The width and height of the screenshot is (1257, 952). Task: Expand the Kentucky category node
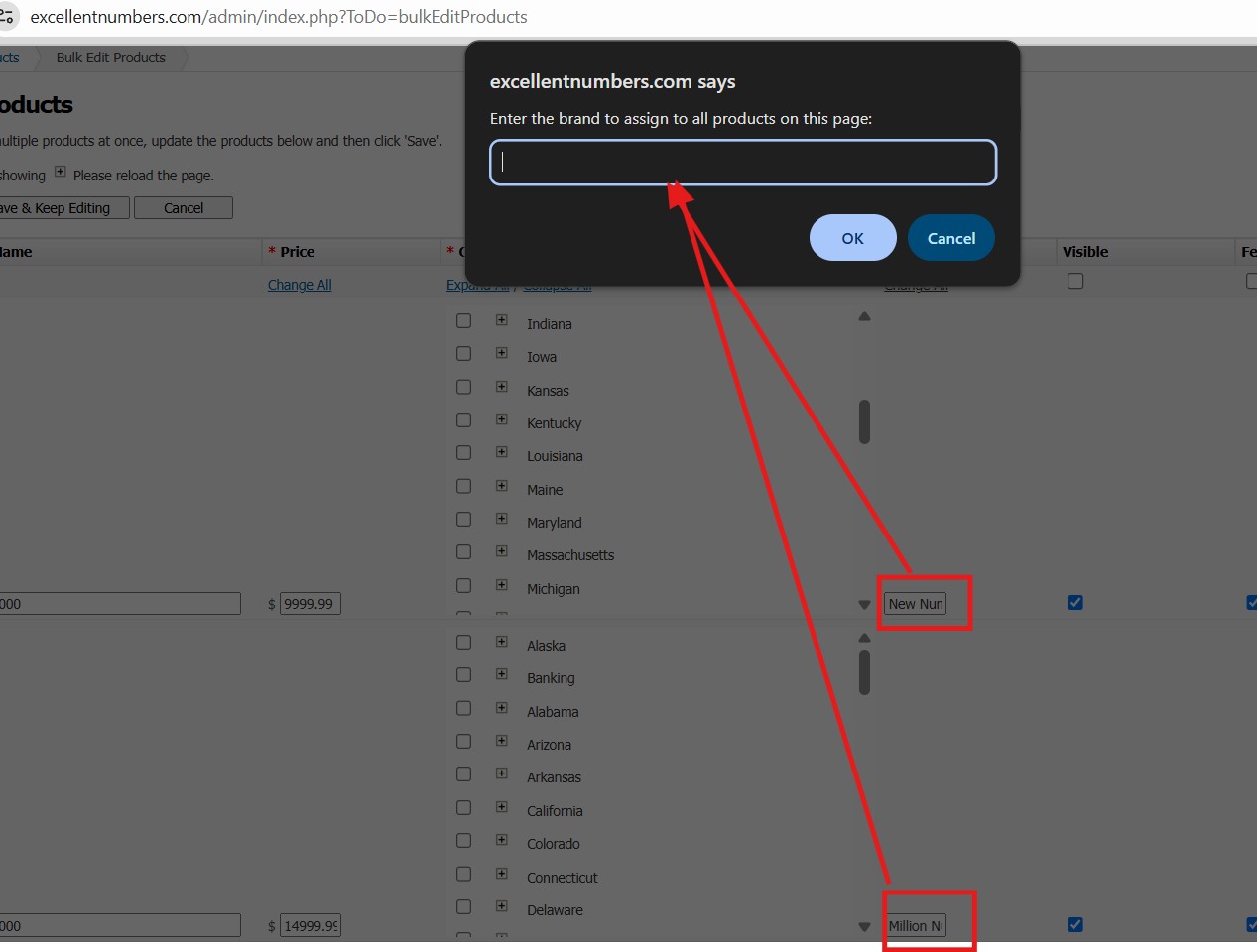pyautogui.click(x=502, y=419)
